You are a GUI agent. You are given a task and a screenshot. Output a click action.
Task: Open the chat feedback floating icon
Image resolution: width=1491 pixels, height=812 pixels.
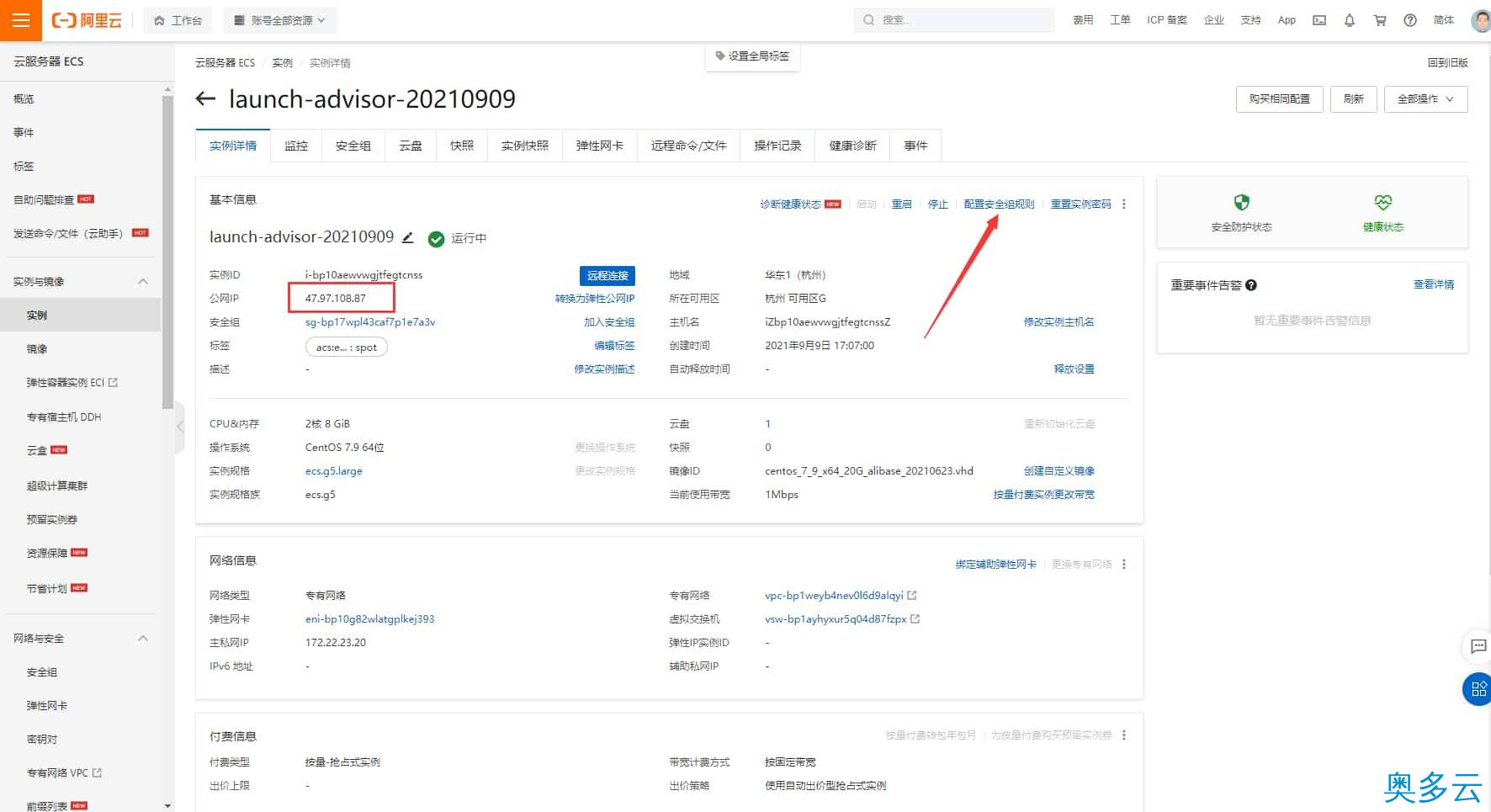1478,646
